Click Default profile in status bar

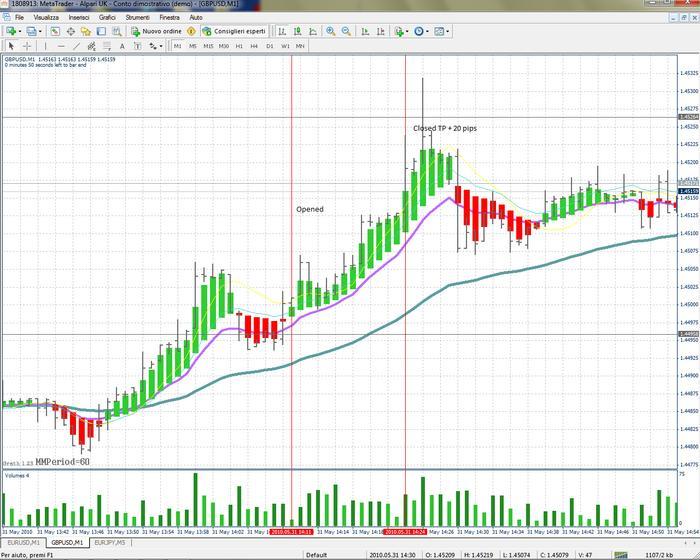click(317, 555)
